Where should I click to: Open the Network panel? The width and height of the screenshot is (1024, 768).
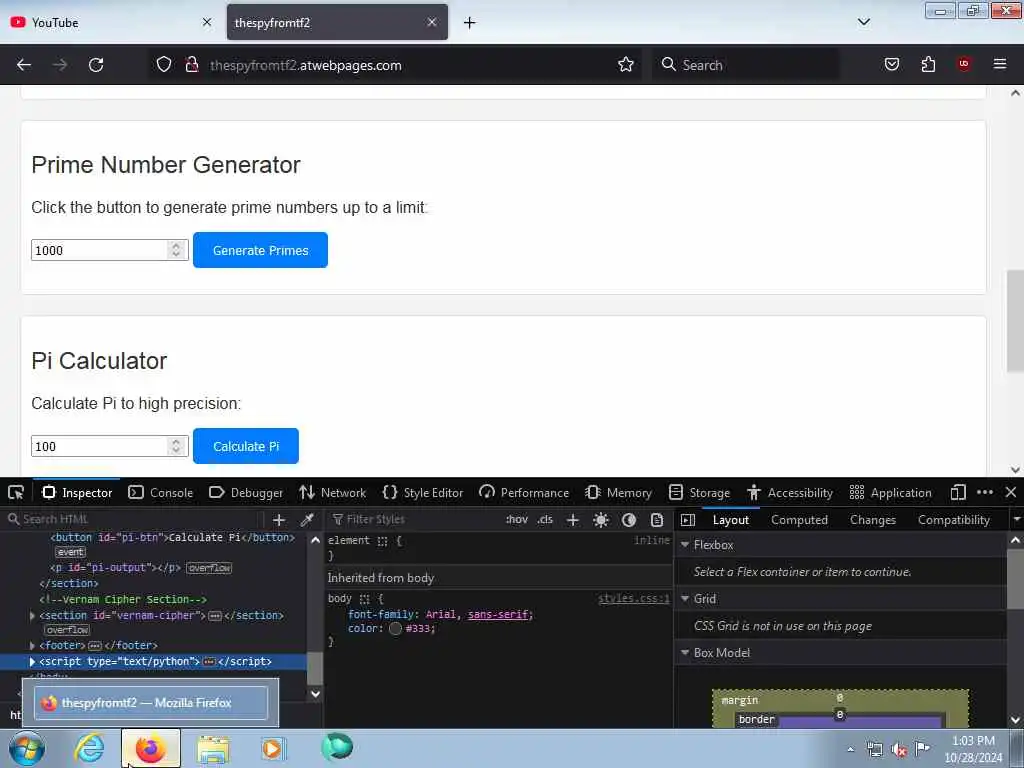click(x=332, y=492)
